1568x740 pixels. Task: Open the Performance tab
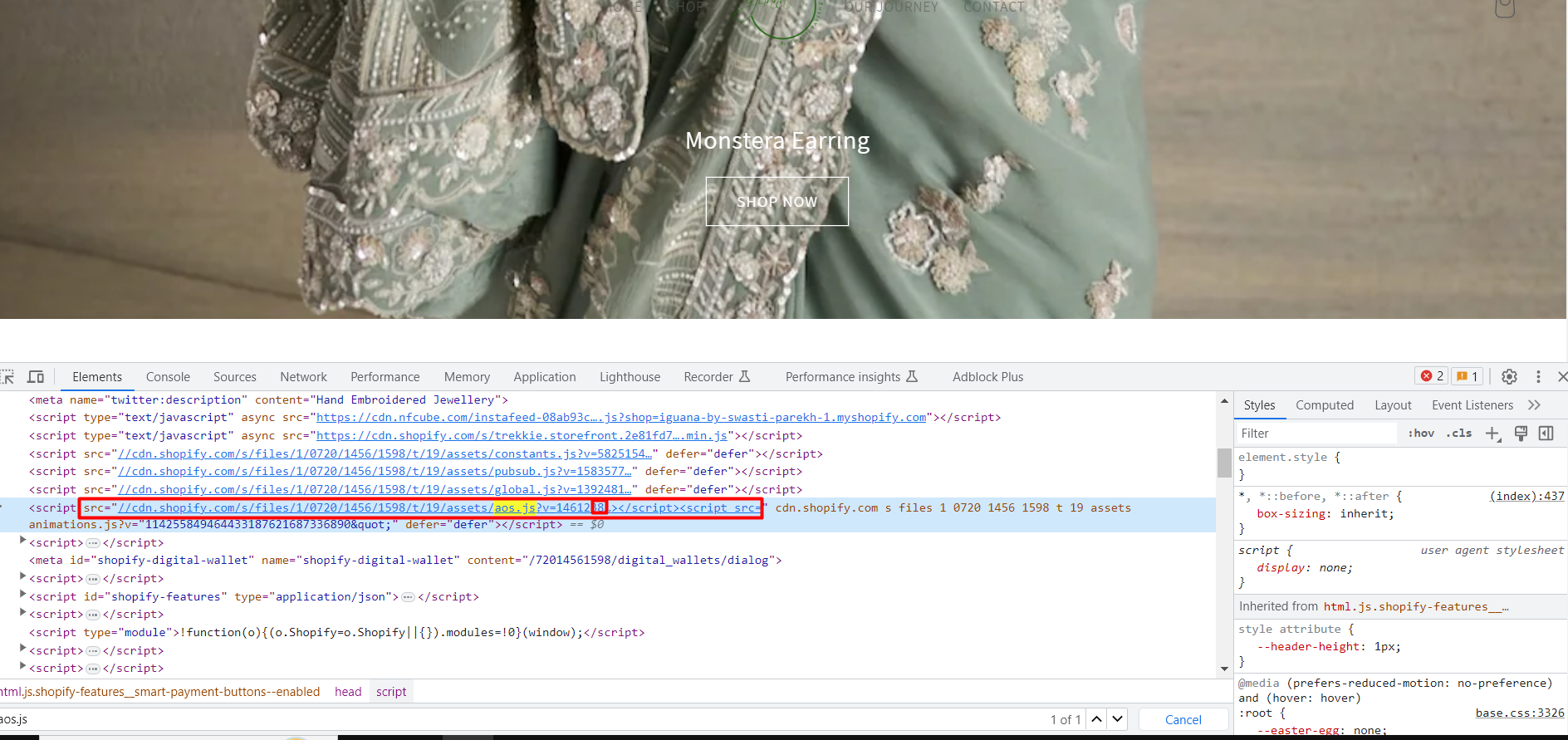[x=385, y=377]
